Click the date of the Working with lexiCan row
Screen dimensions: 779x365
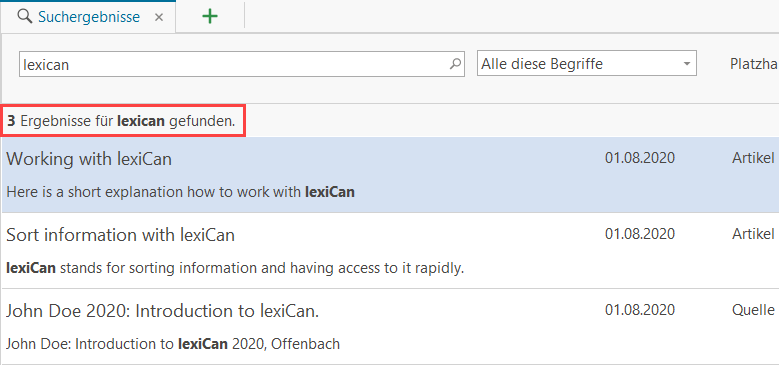point(640,158)
